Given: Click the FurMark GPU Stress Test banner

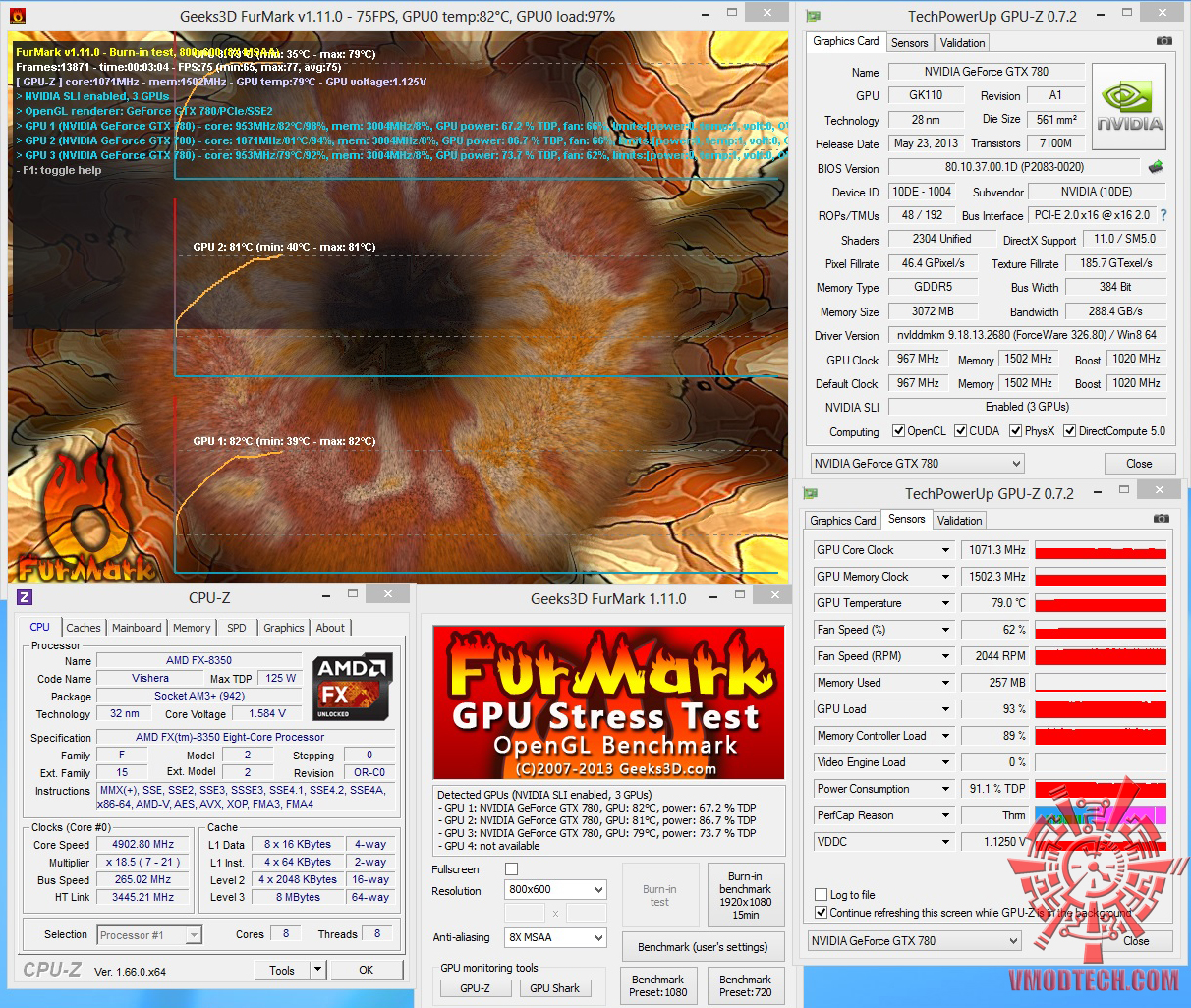Looking at the screenshot, I should point(608,703).
